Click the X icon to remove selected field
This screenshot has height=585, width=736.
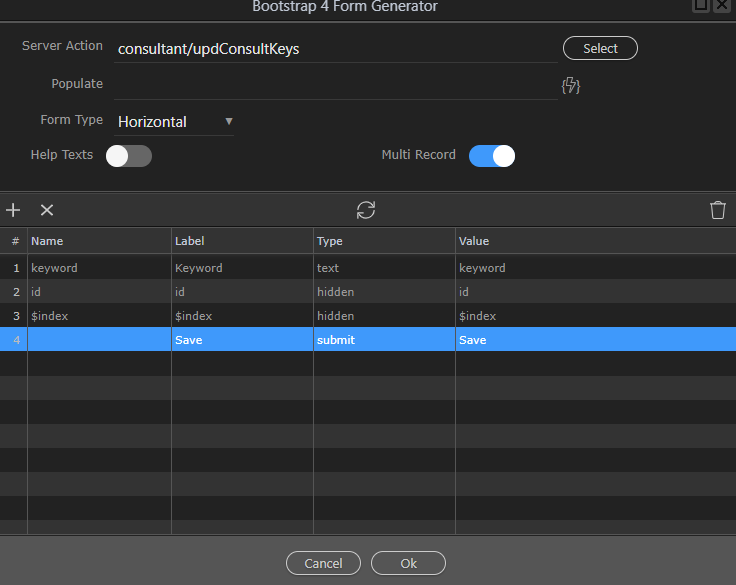coord(46,210)
